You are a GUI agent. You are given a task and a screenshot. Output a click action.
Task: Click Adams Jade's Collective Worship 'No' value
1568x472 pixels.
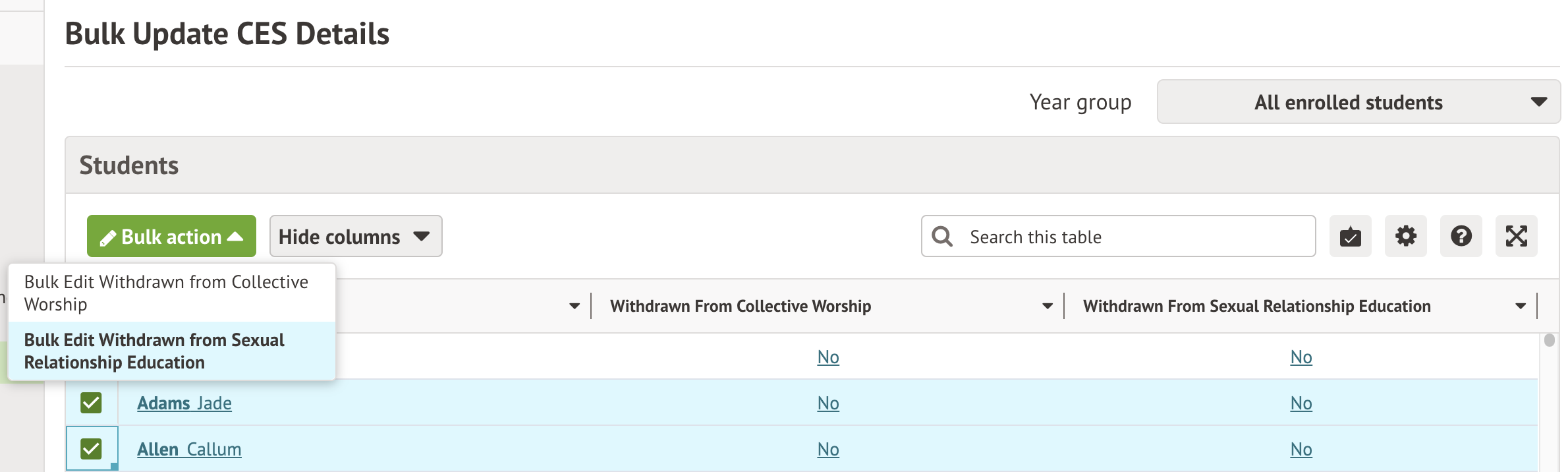pos(827,403)
